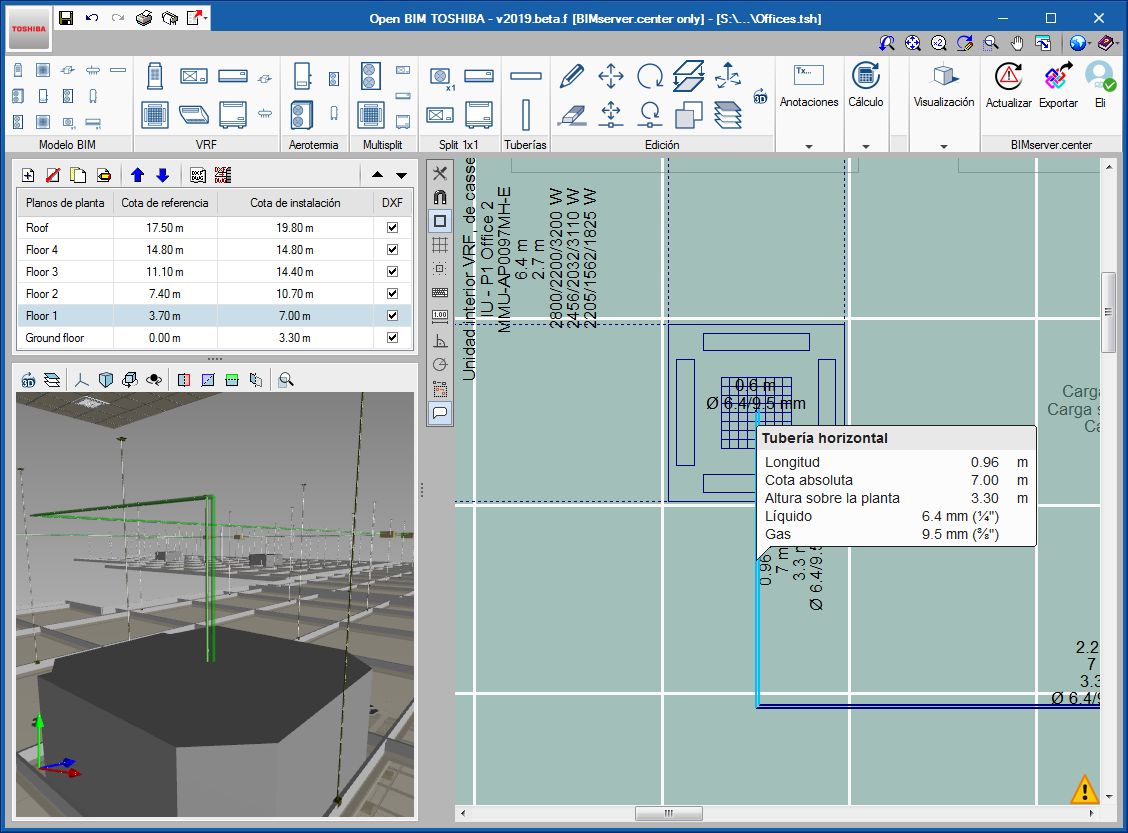
Task: Toggle the grid display button
Action: tap(440, 245)
